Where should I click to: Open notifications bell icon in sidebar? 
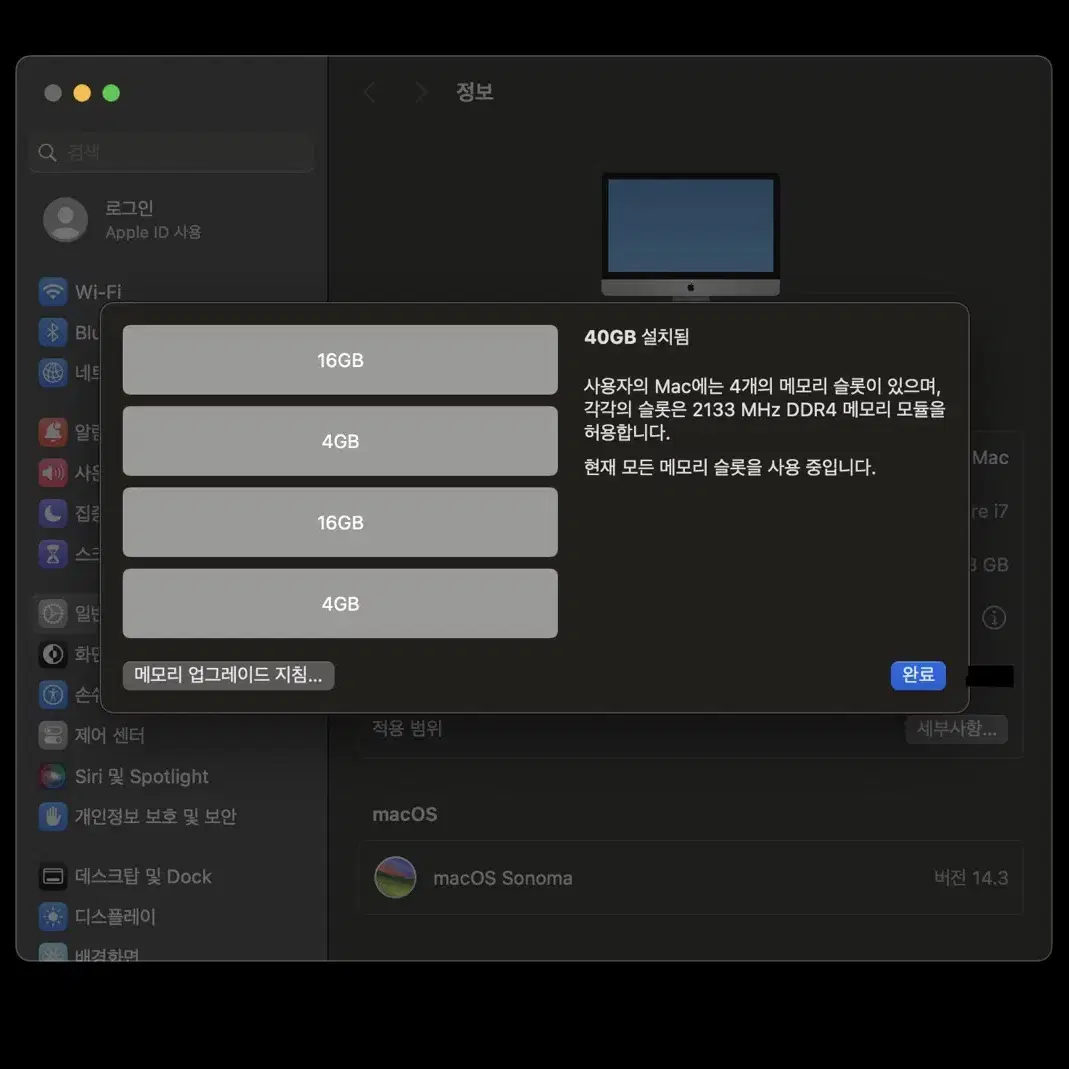[52, 432]
